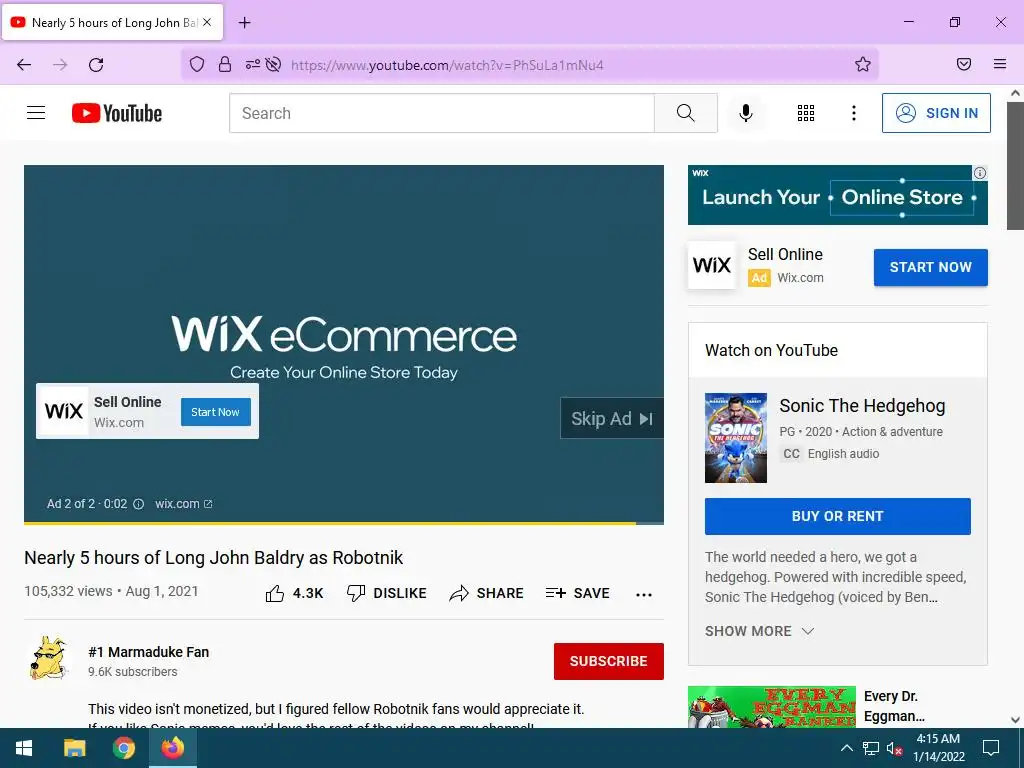Open Firefox tracking protection shield
This screenshot has height=768, width=1024.
(x=197, y=64)
